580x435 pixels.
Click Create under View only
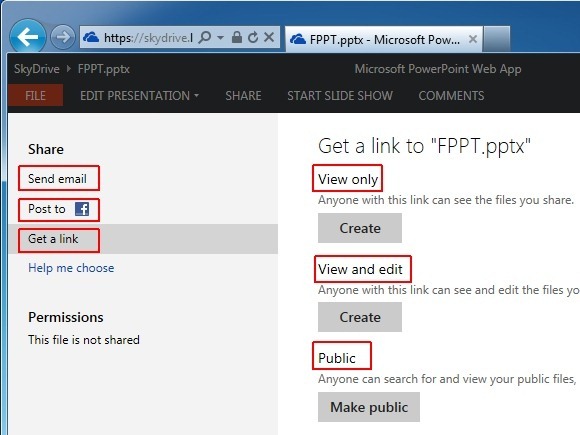click(x=360, y=228)
